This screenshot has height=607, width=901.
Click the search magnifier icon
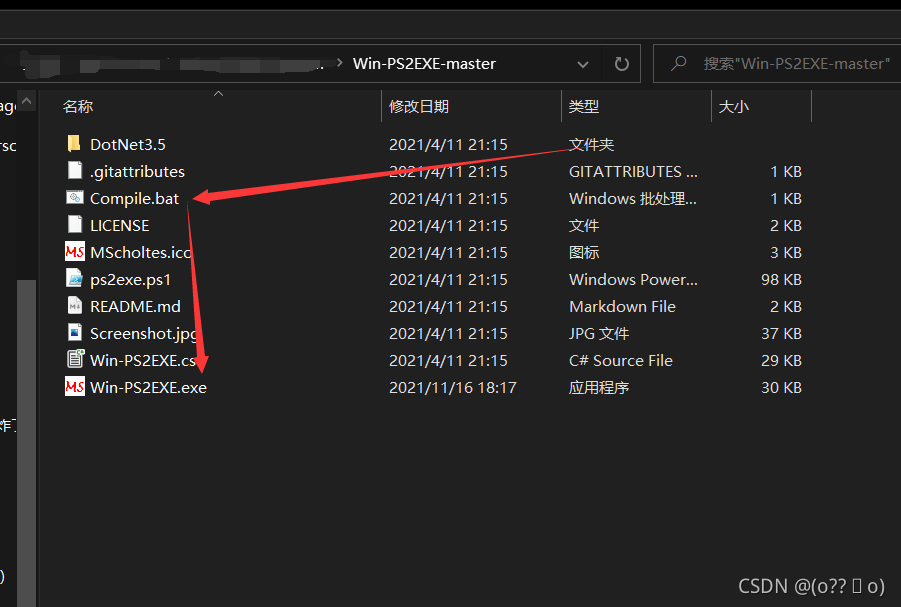(679, 63)
